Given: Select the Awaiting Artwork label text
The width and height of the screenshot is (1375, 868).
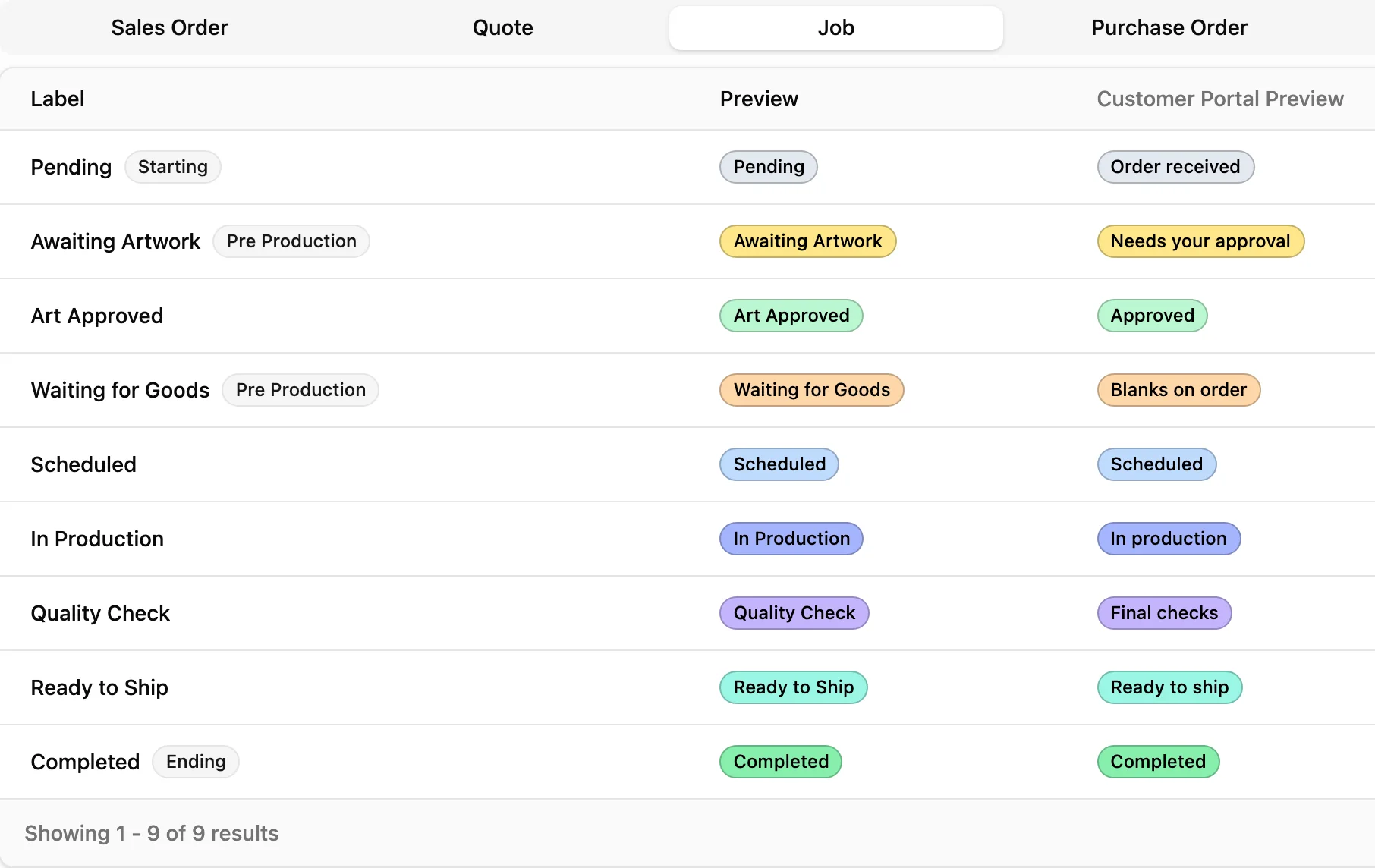Looking at the screenshot, I should (115, 241).
